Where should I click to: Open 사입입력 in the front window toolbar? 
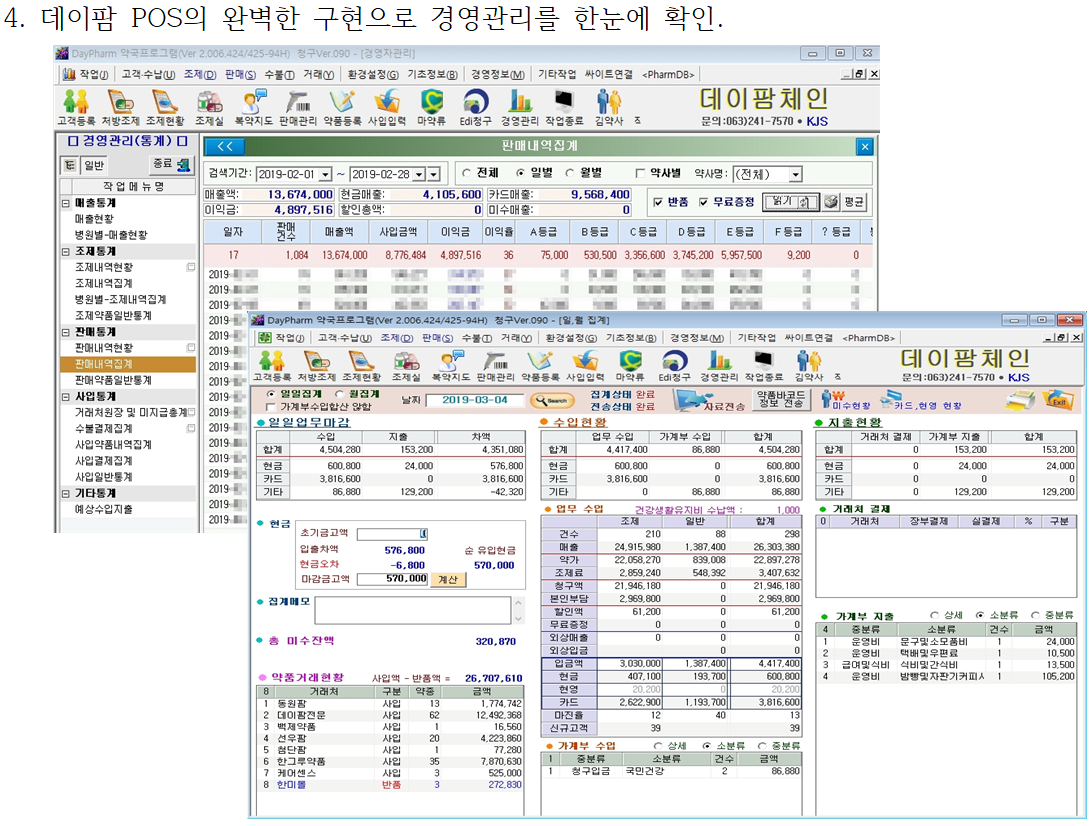coord(584,366)
